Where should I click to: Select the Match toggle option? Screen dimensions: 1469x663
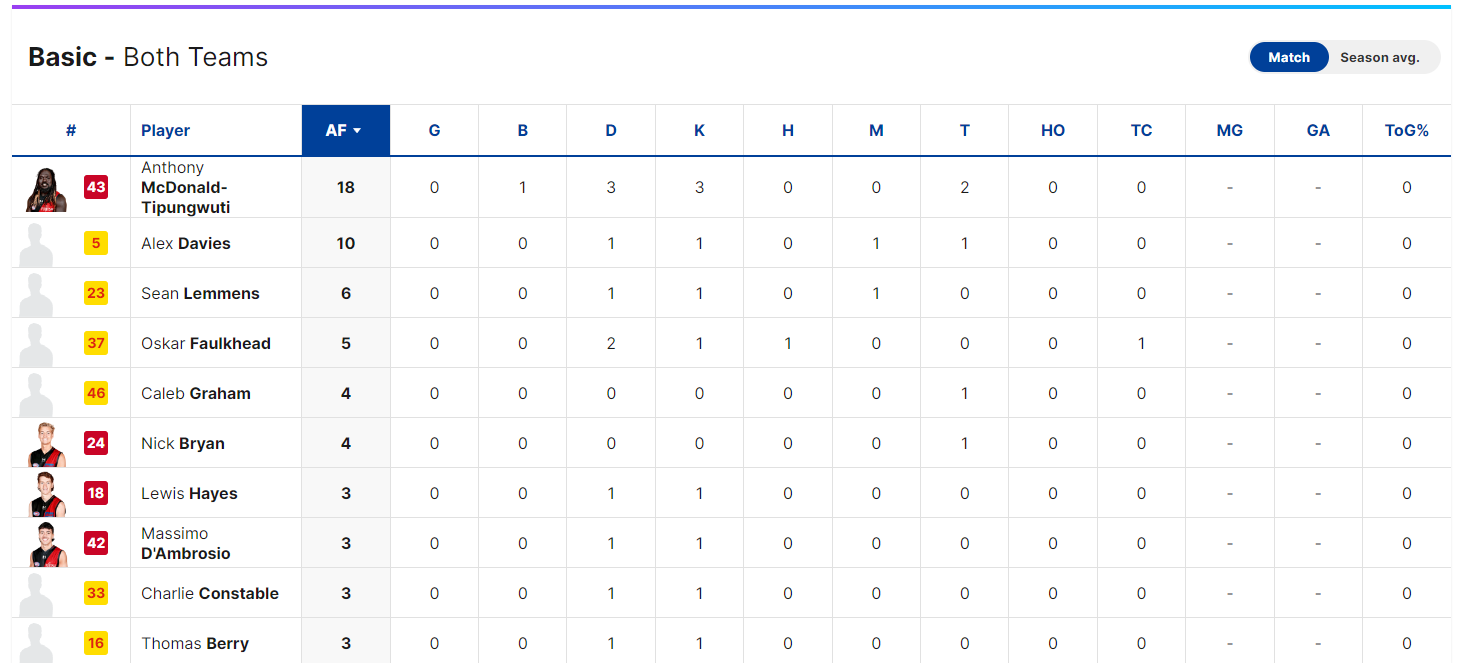click(1289, 57)
